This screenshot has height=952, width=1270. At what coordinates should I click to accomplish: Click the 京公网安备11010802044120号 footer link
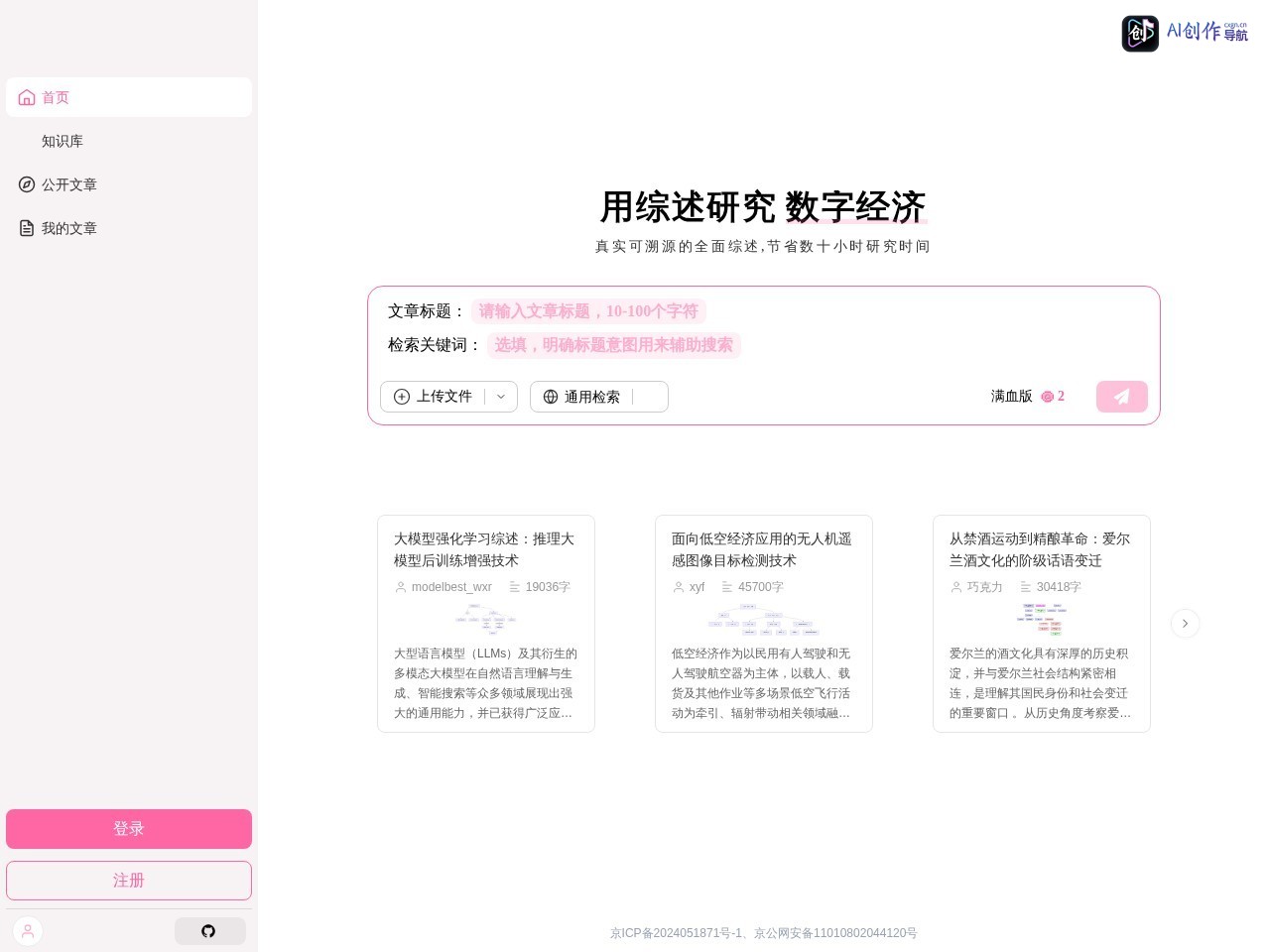[835, 933]
